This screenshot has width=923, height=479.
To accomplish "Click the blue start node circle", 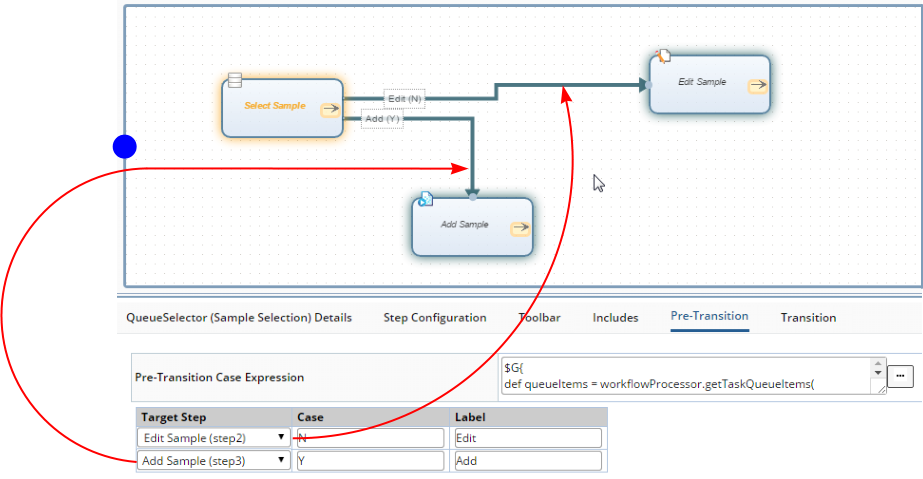I will (x=125, y=147).
